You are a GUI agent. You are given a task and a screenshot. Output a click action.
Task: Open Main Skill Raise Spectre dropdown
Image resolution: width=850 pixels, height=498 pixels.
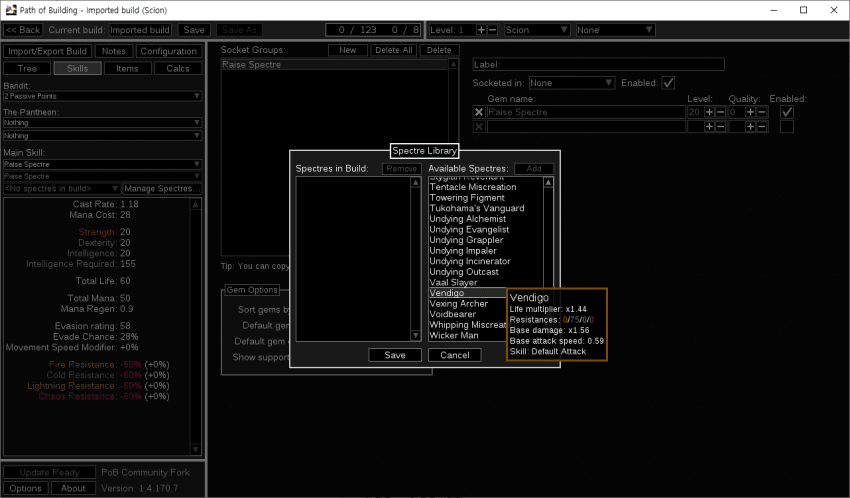tap(102, 164)
